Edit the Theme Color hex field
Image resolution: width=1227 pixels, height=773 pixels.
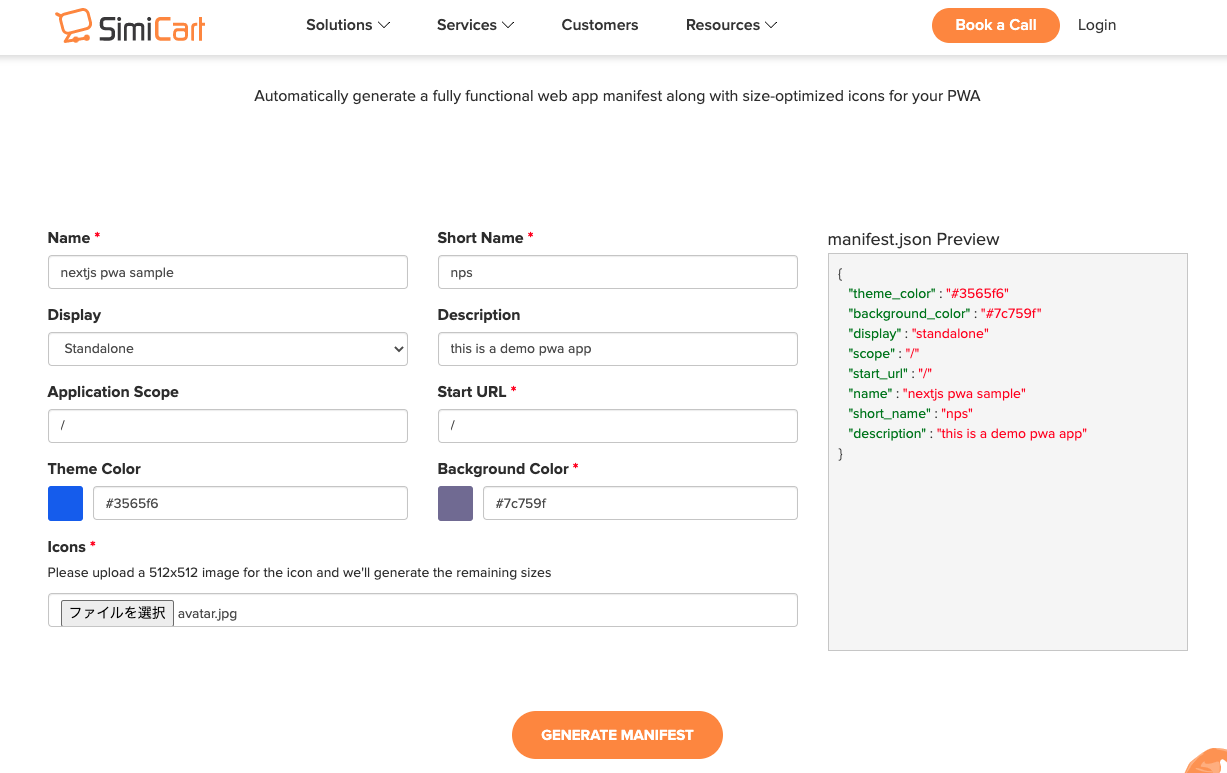click(250, 503)
